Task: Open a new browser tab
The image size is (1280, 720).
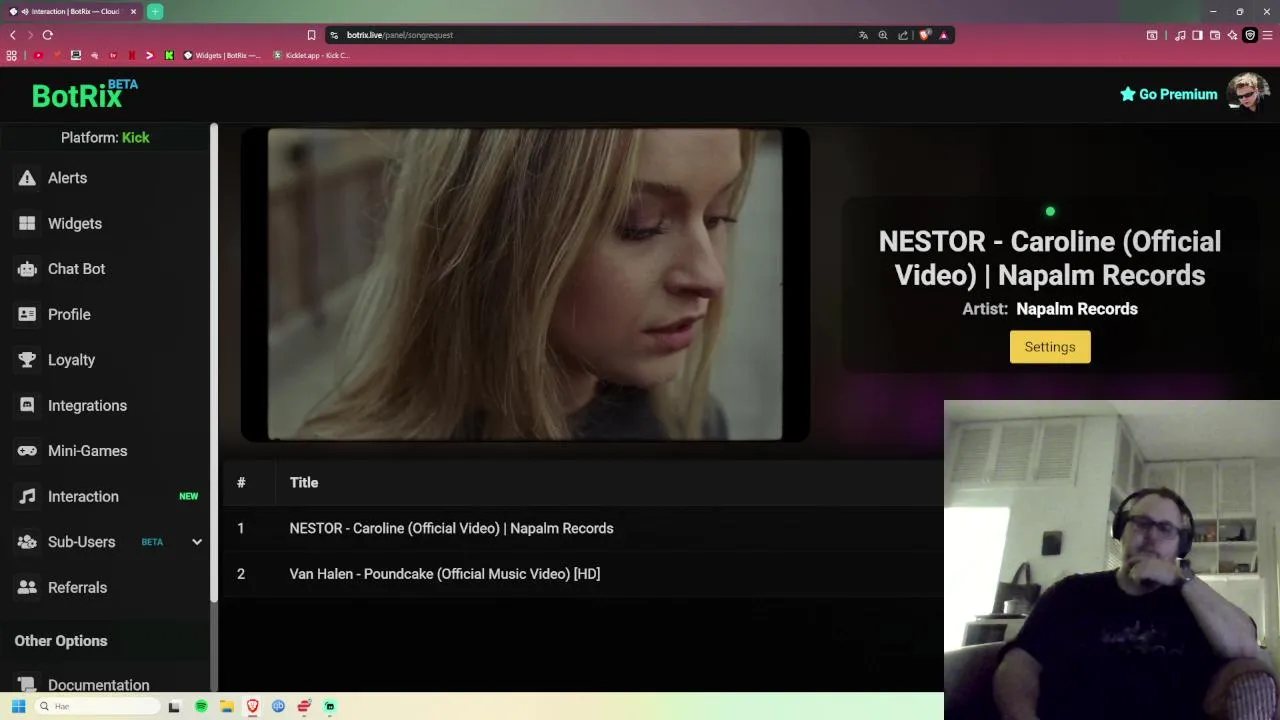Action: (155, 12)
